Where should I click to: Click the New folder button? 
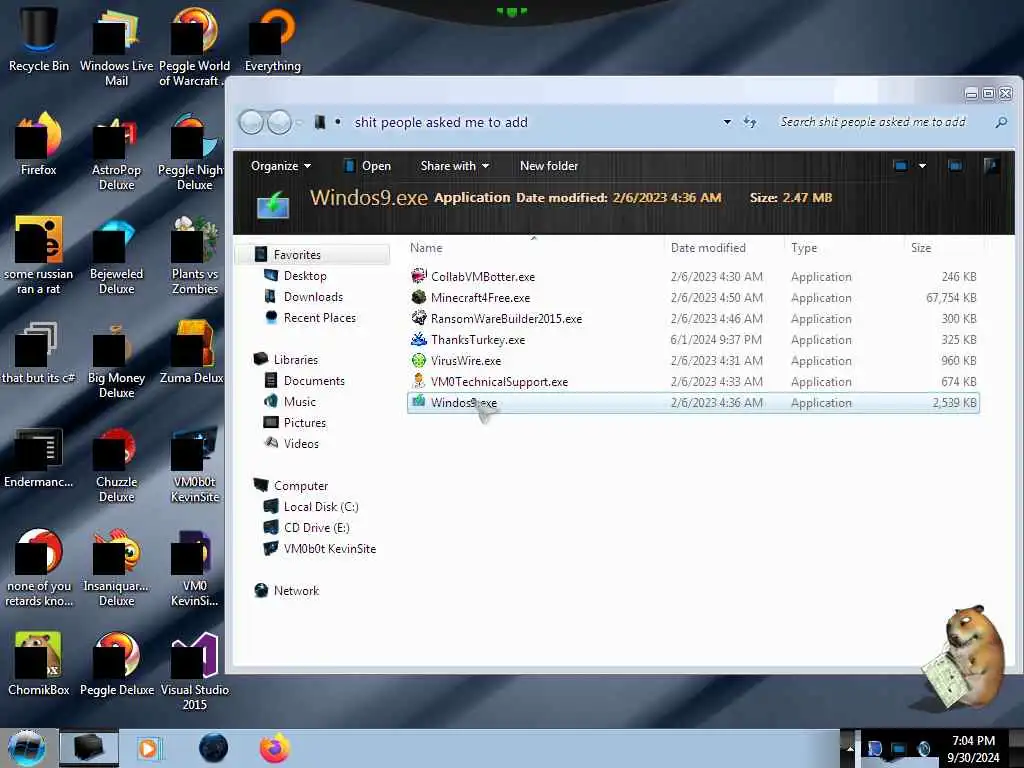point(549,166)
